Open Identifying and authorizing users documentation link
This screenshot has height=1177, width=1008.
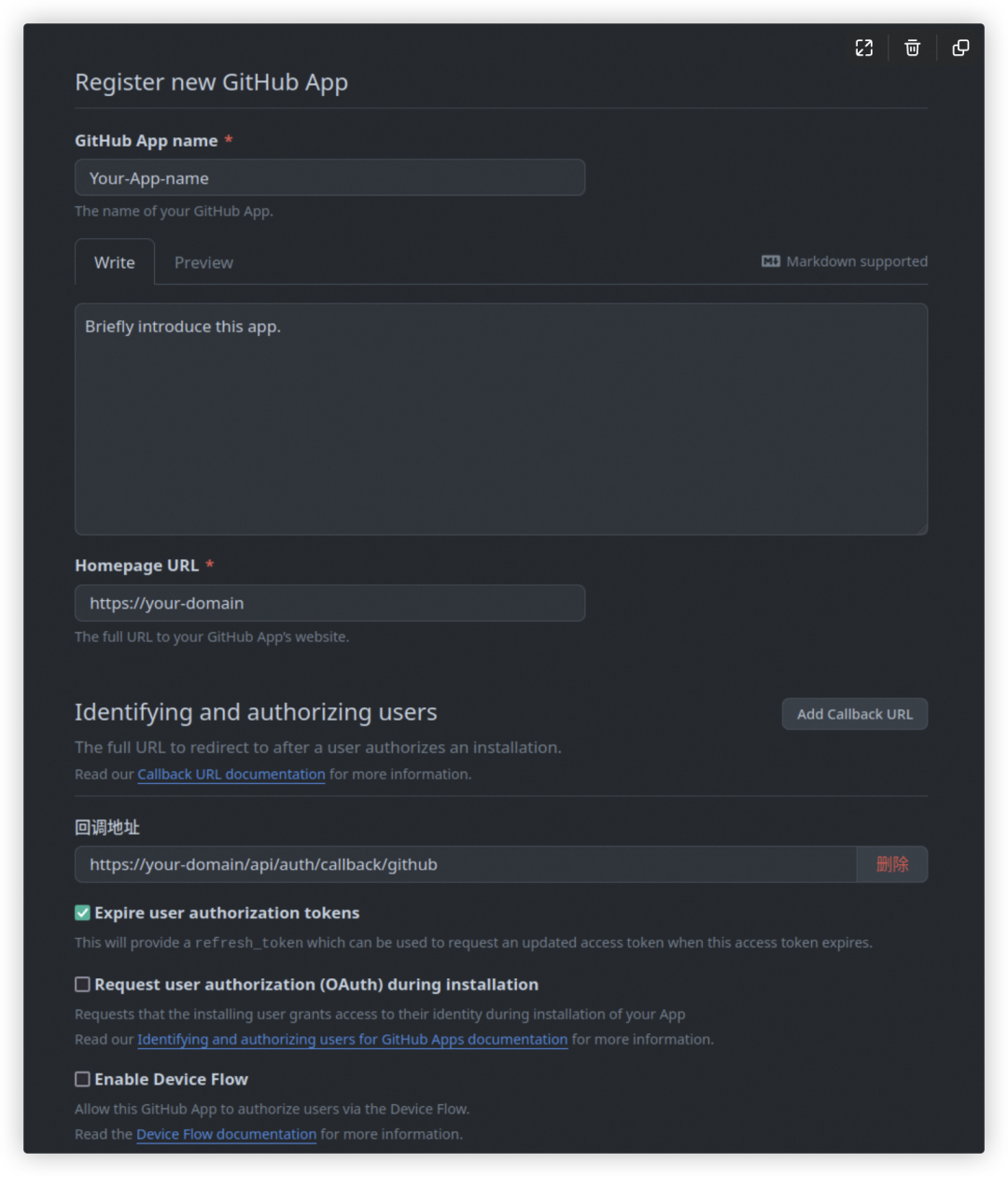pos(353,1040)
